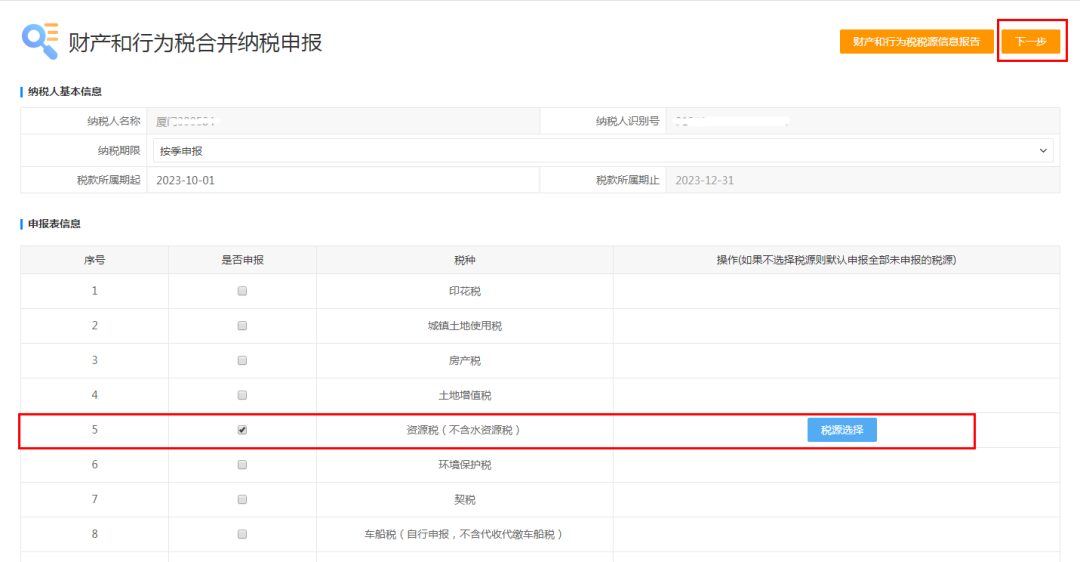The width and height of the screenshot is (1080, 562).
Task: Click the 税款所属期止 date 2023-12-31
Action: click(704, 180)
